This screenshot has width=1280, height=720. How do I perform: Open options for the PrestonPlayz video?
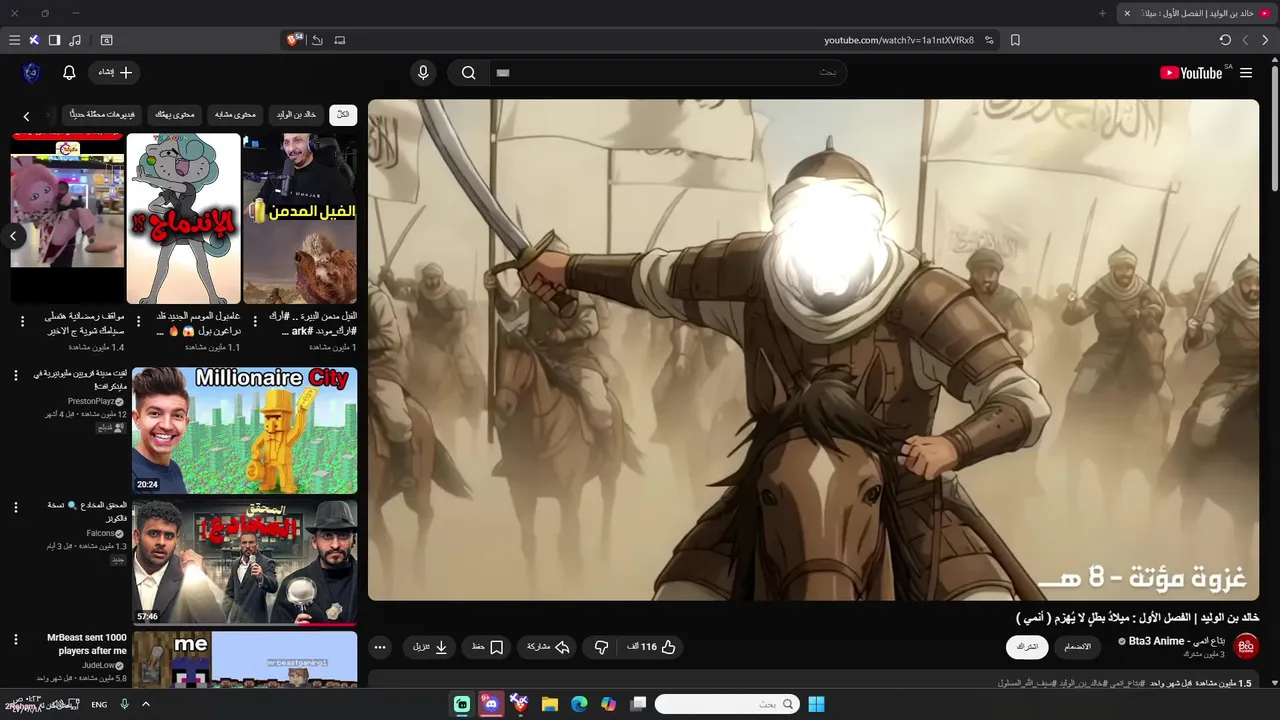[x=15, y=375]
